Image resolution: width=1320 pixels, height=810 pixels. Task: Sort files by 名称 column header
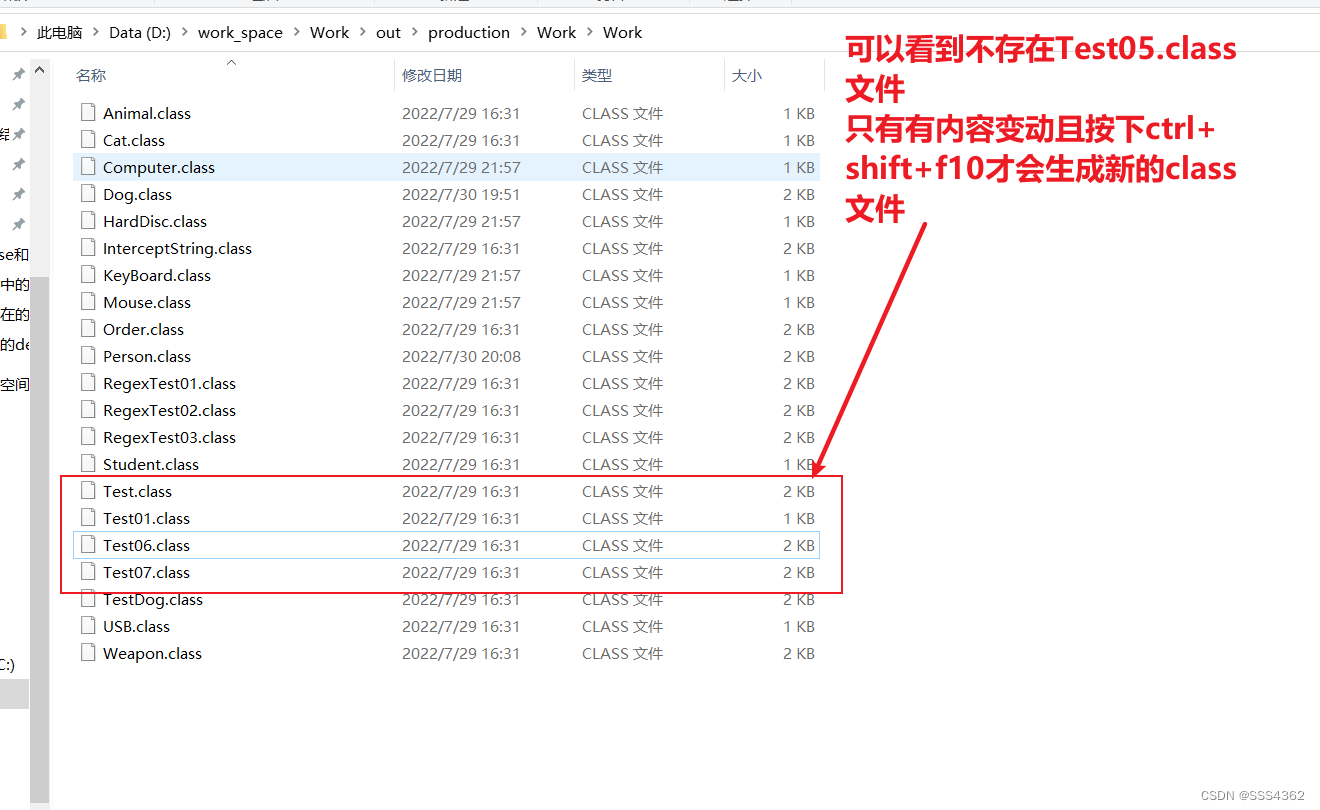pyautogui.click(x=91, y=75)
